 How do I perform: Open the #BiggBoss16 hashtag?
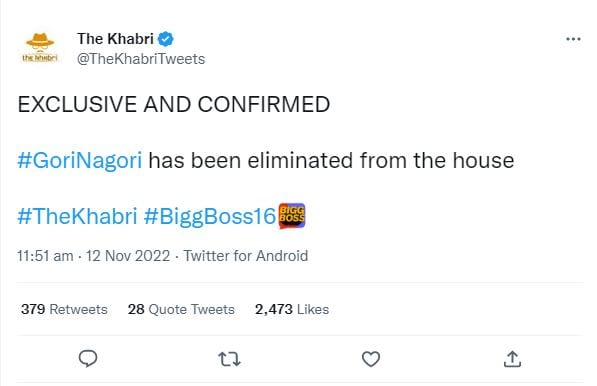pyautogui.click(x=210, y=216)
